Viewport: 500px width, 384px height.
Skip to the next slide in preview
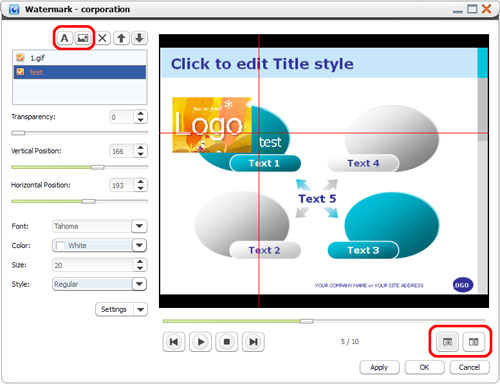pos(253,342)
